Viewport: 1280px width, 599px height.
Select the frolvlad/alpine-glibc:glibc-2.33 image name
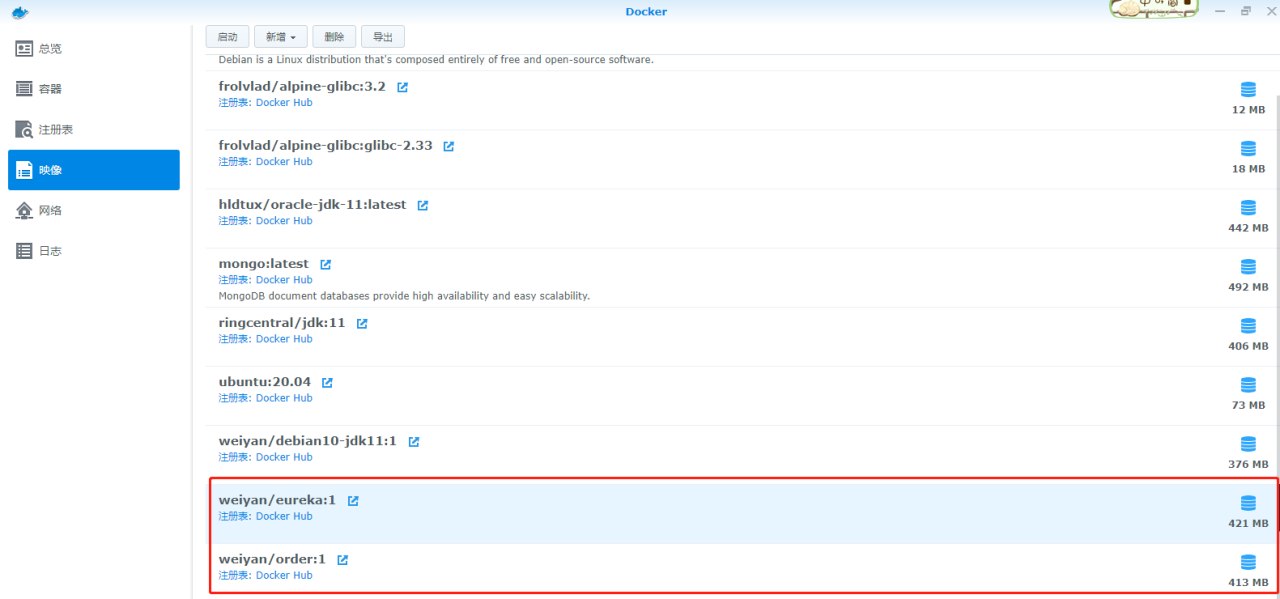point(326,146)
